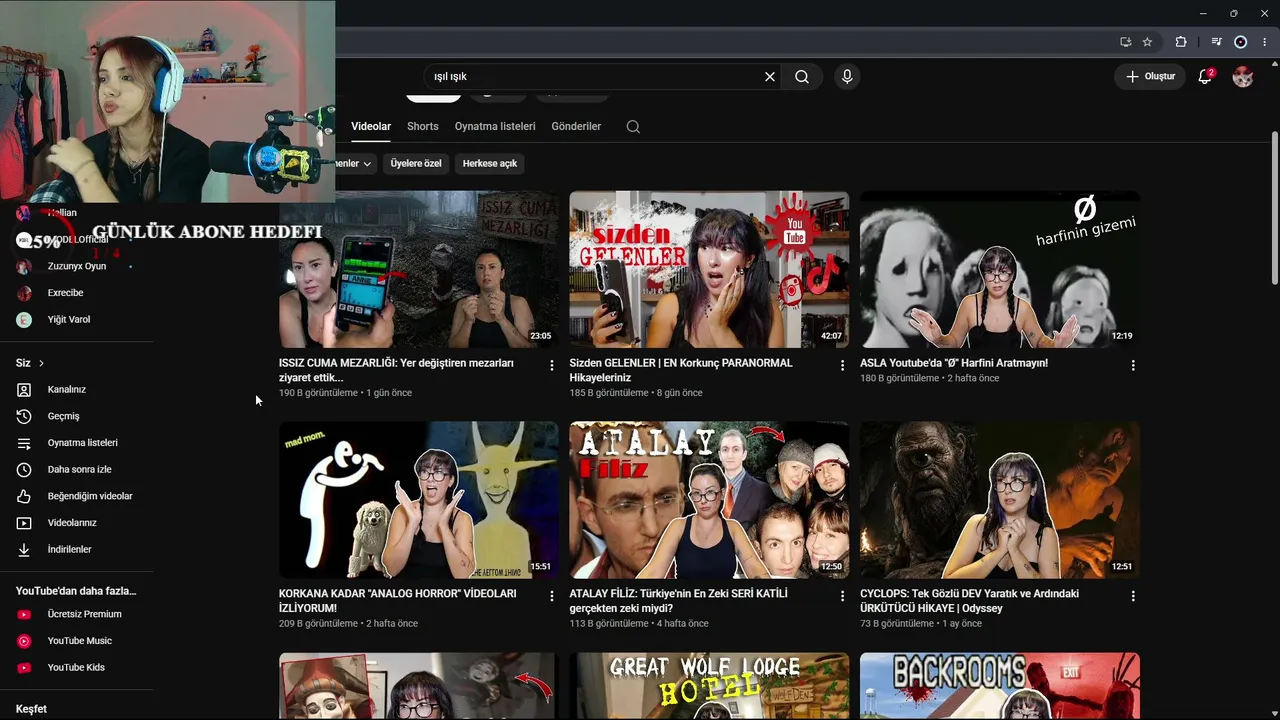Viewport: 1280px width, 720px height.
Task: Click the İndirilenler download icon
Action: tap(24, 549)
